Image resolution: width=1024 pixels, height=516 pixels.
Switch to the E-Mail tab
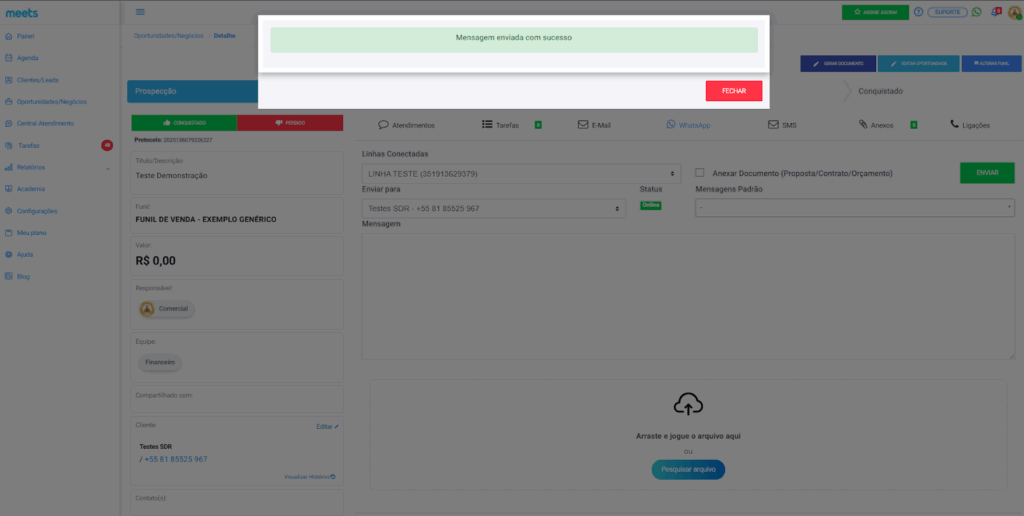594,125
